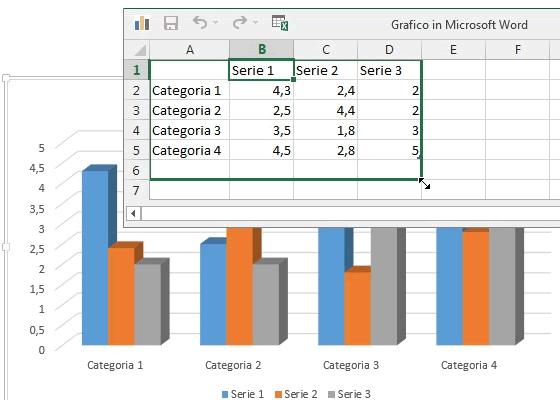This screenshot has width=560, height=400.
Task: Click the Redo arrow icon
Action: click(240, 22)
